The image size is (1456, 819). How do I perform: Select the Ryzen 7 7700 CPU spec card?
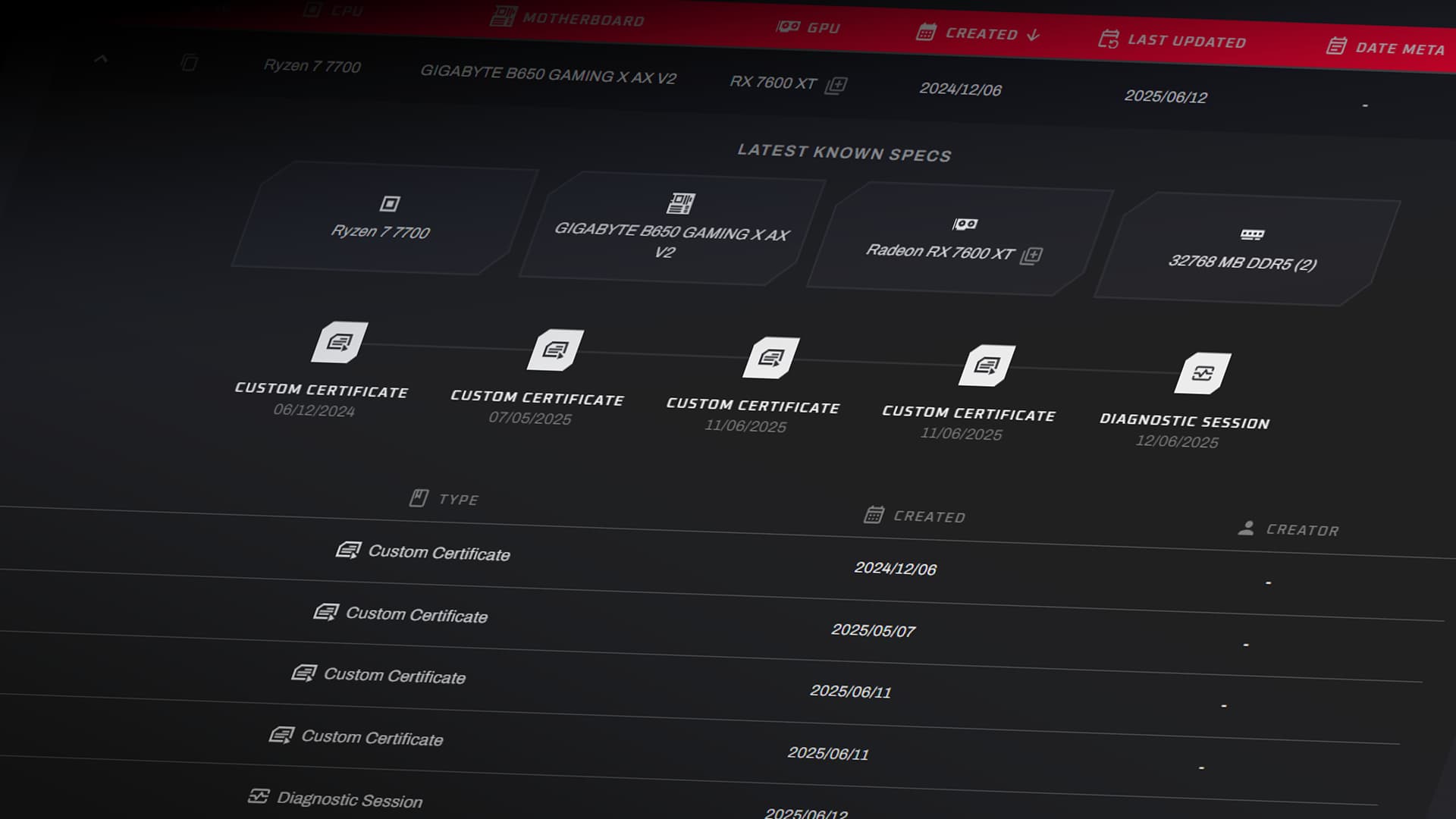click(384, 218)
